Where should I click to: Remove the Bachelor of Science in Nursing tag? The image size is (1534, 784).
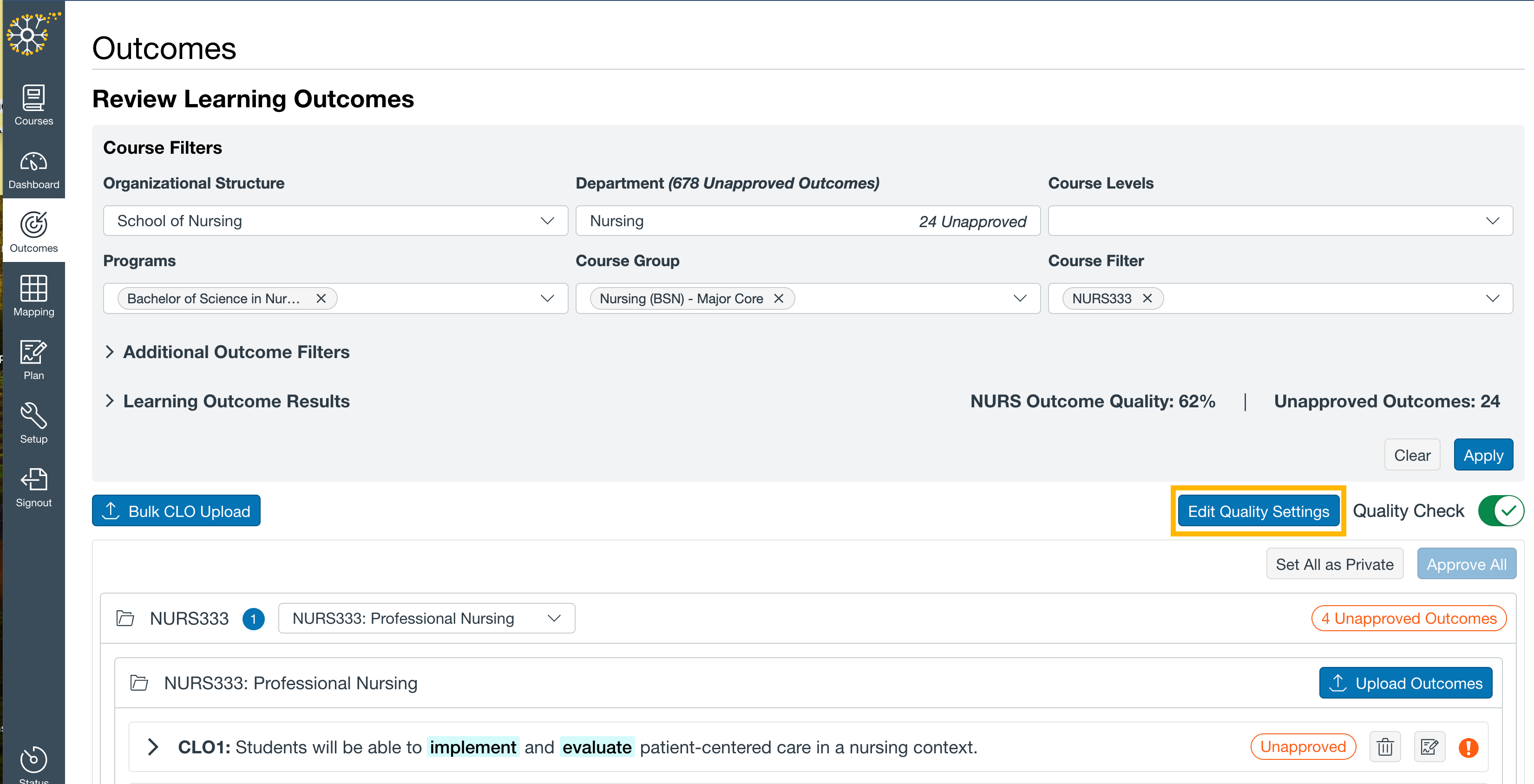point(321,298)
